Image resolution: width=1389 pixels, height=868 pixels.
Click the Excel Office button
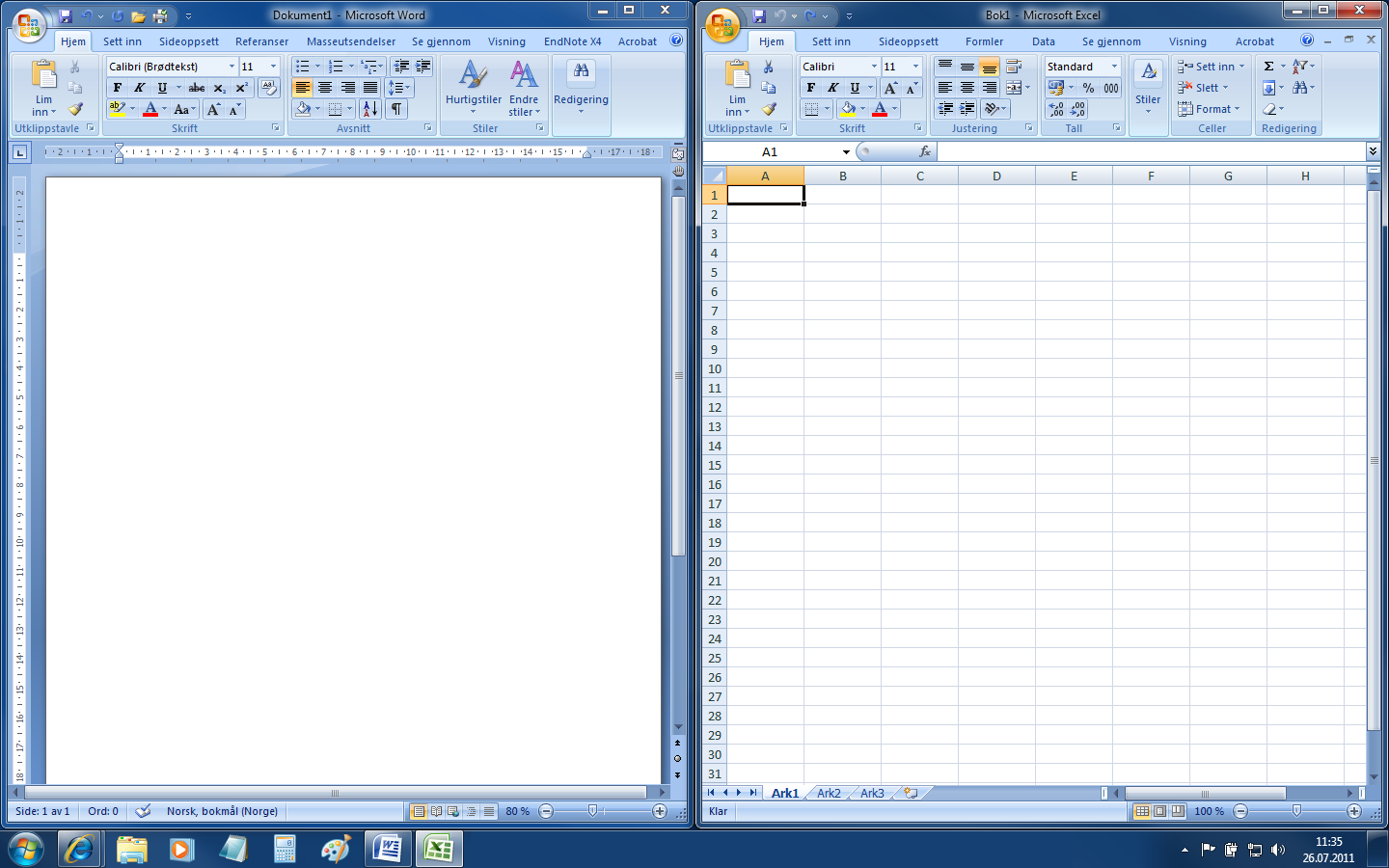click(723, 25)
